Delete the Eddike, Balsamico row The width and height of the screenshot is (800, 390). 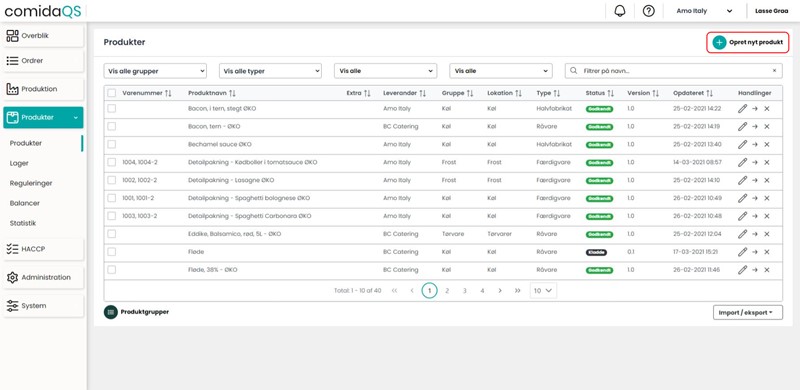pos(767,234)
